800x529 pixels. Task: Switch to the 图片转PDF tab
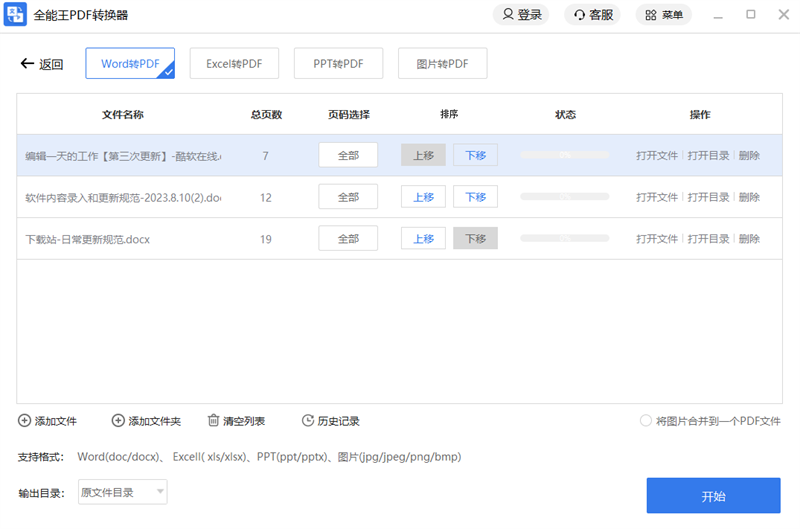click(x=442, y=64)
